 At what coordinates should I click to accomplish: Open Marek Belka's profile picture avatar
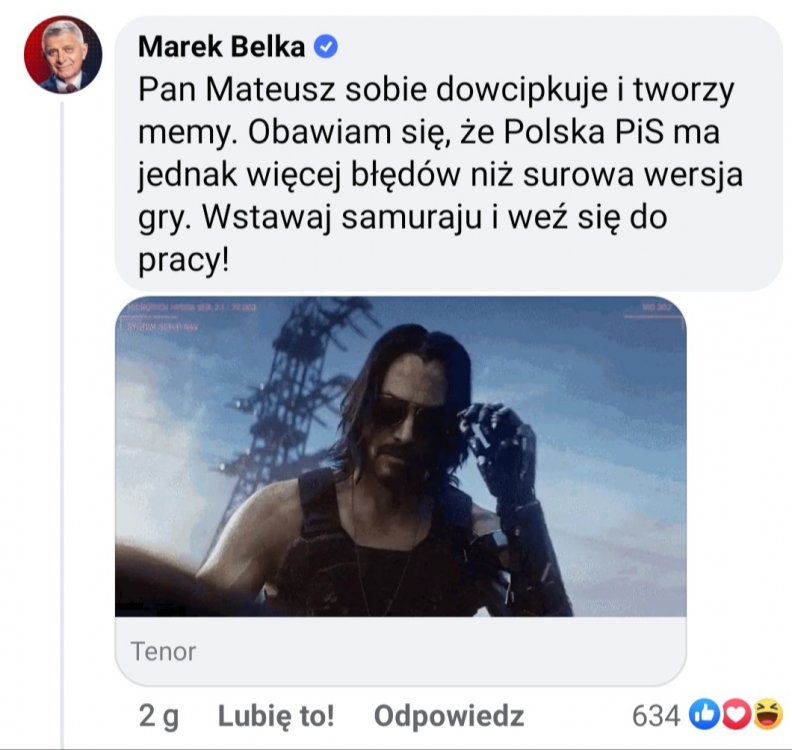coord(63,55)
